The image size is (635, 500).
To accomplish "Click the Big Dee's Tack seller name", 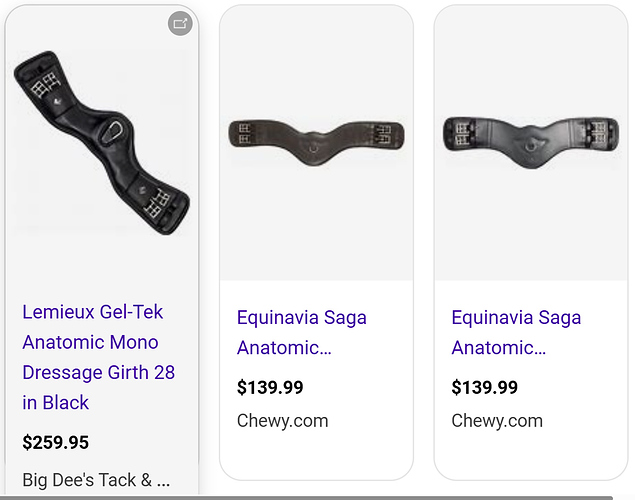I will click(x=96, y=480).
